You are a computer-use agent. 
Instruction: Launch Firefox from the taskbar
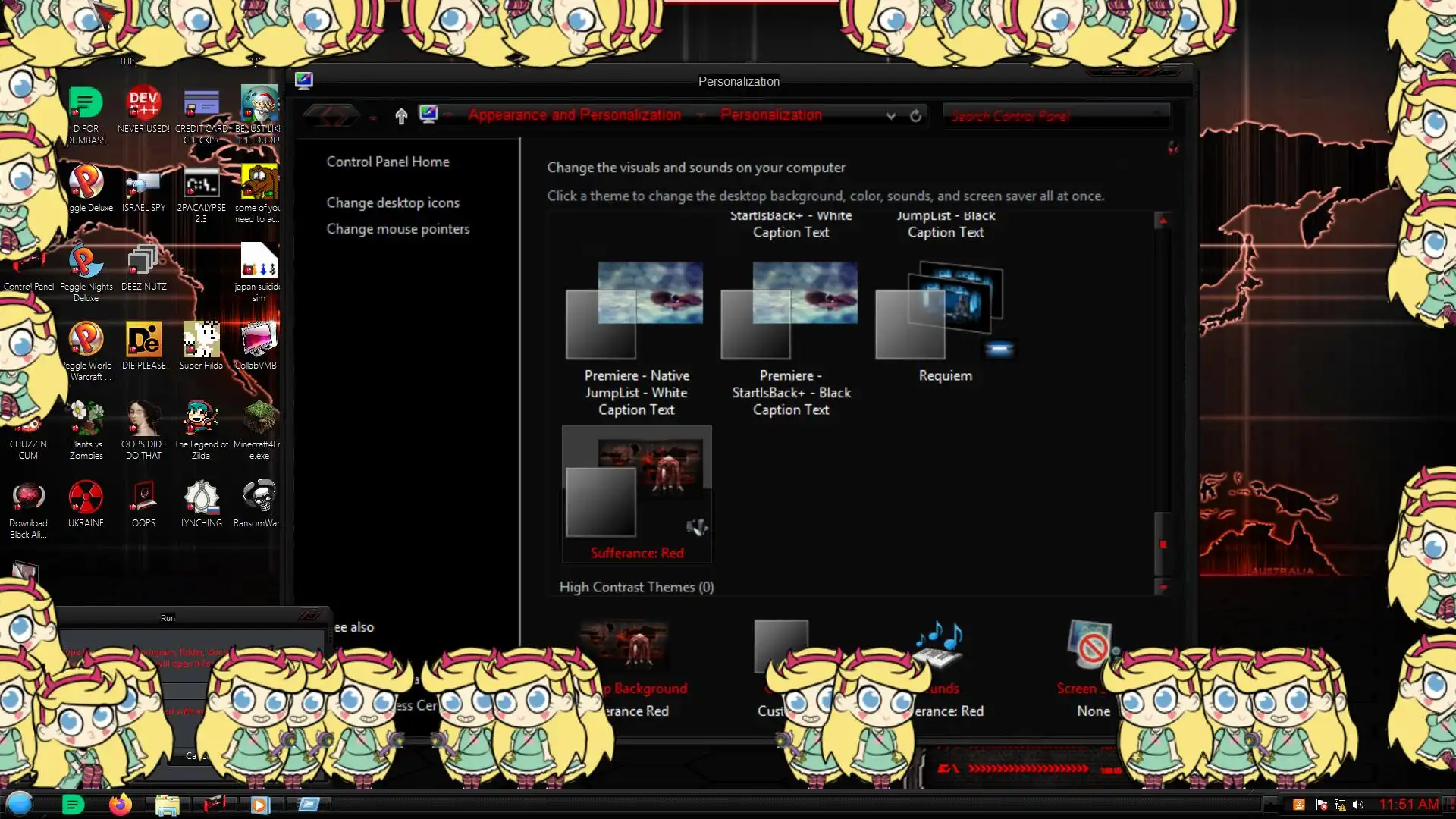[120, 805]
